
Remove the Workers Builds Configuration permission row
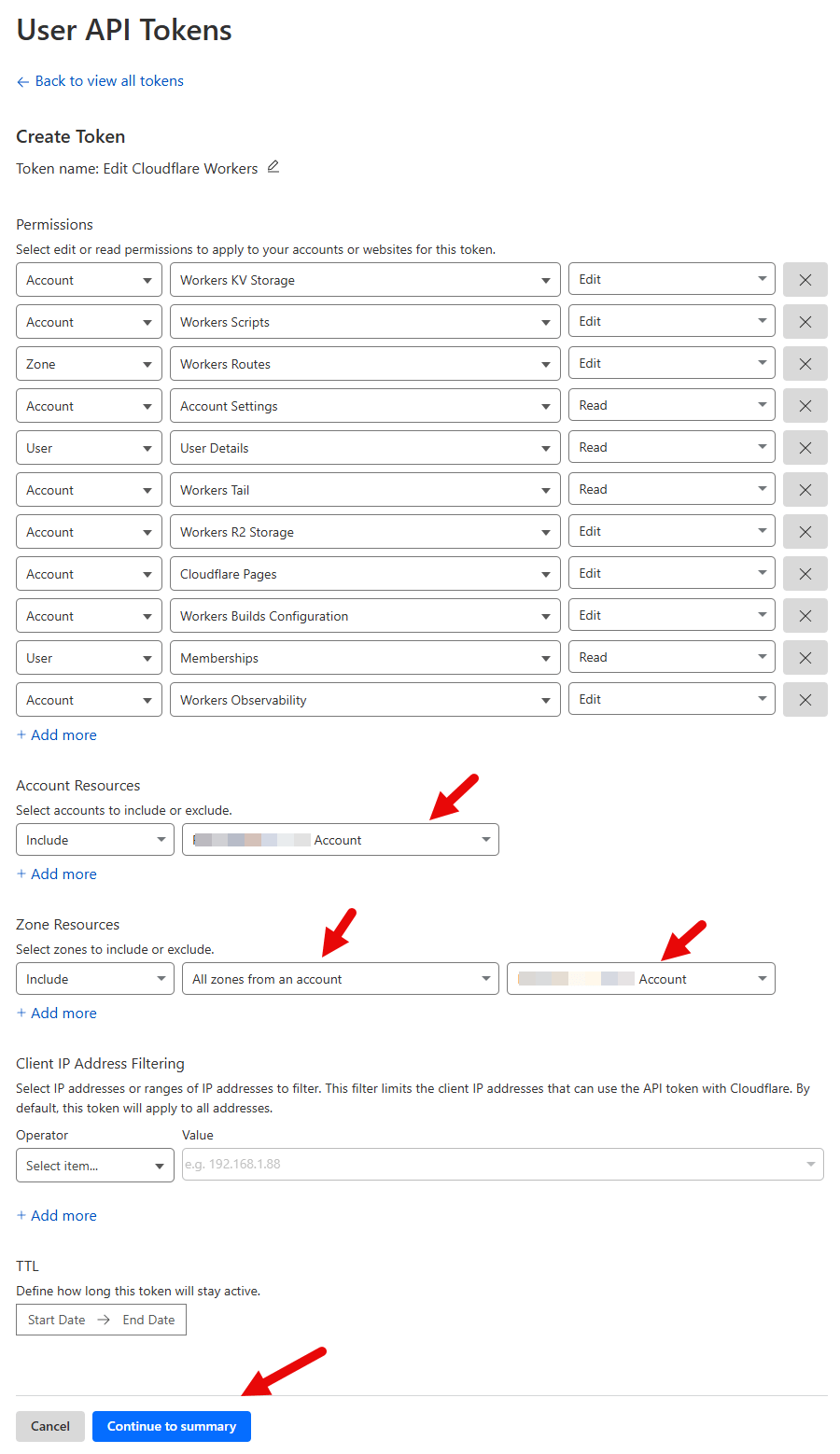(x=805, y=616)
